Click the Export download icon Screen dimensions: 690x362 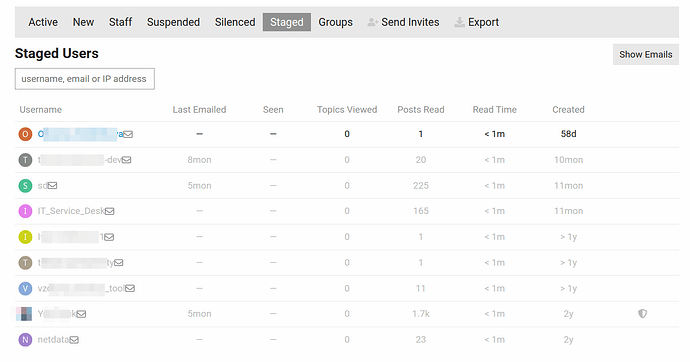click(x=459, y=22)
